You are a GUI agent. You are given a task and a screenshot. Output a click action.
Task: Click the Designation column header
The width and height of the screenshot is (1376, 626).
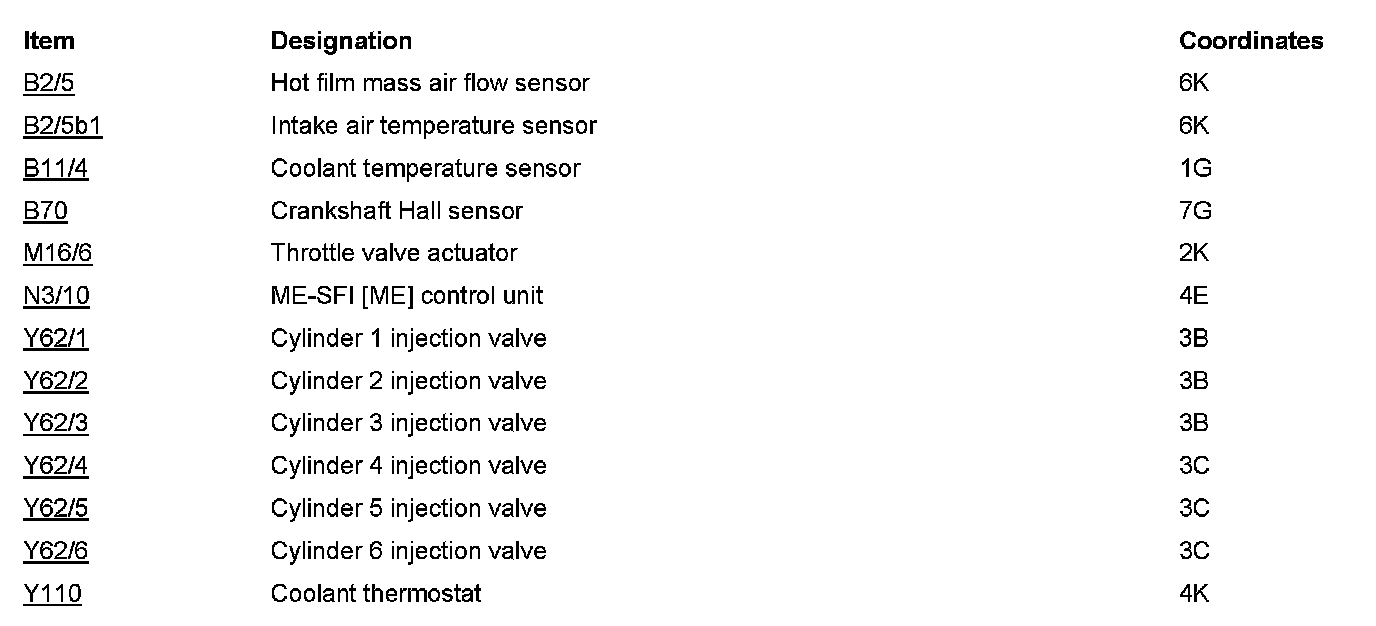[x=341, y=41]
